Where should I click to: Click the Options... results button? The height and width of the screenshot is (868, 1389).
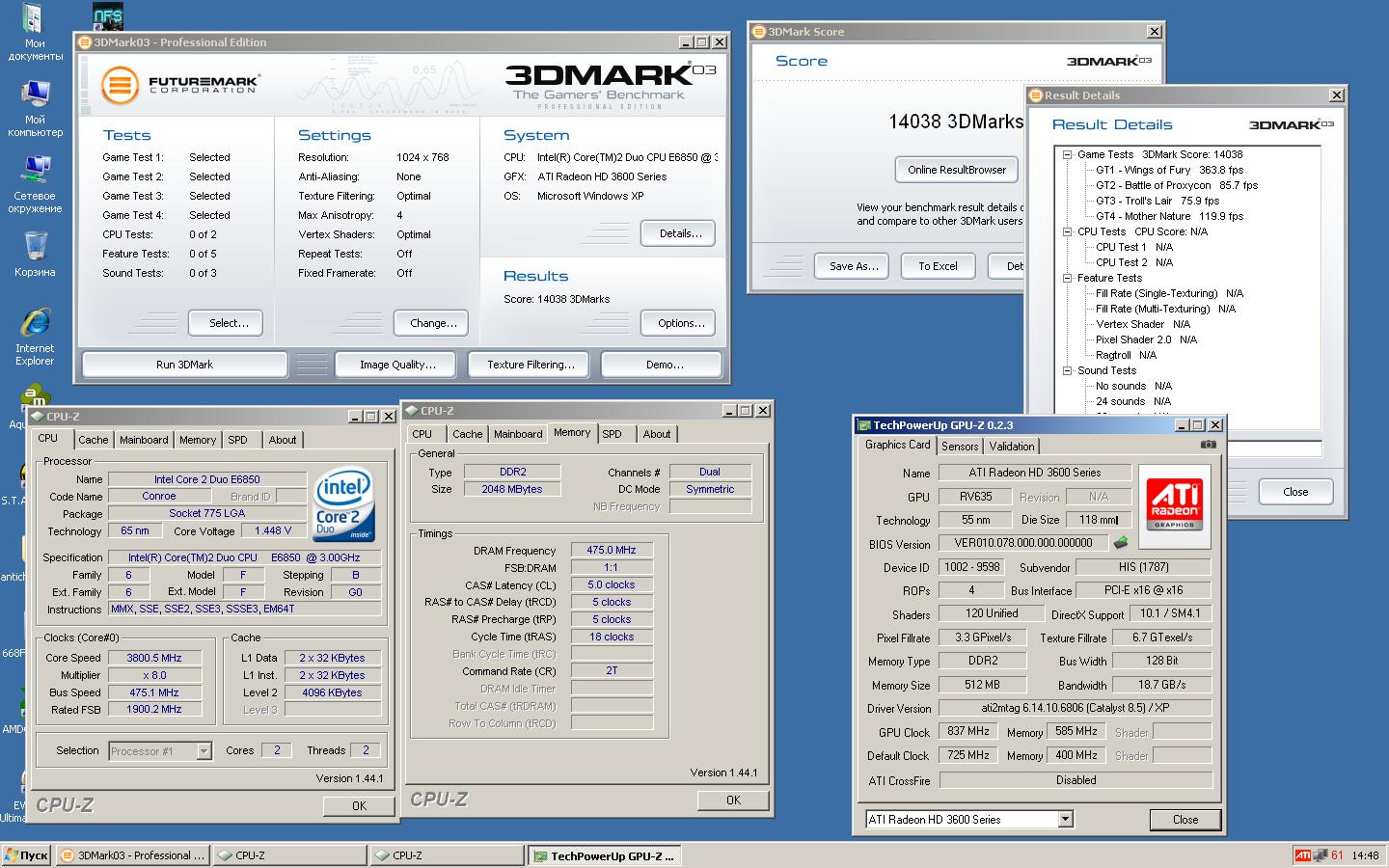[x=680, y=323]
